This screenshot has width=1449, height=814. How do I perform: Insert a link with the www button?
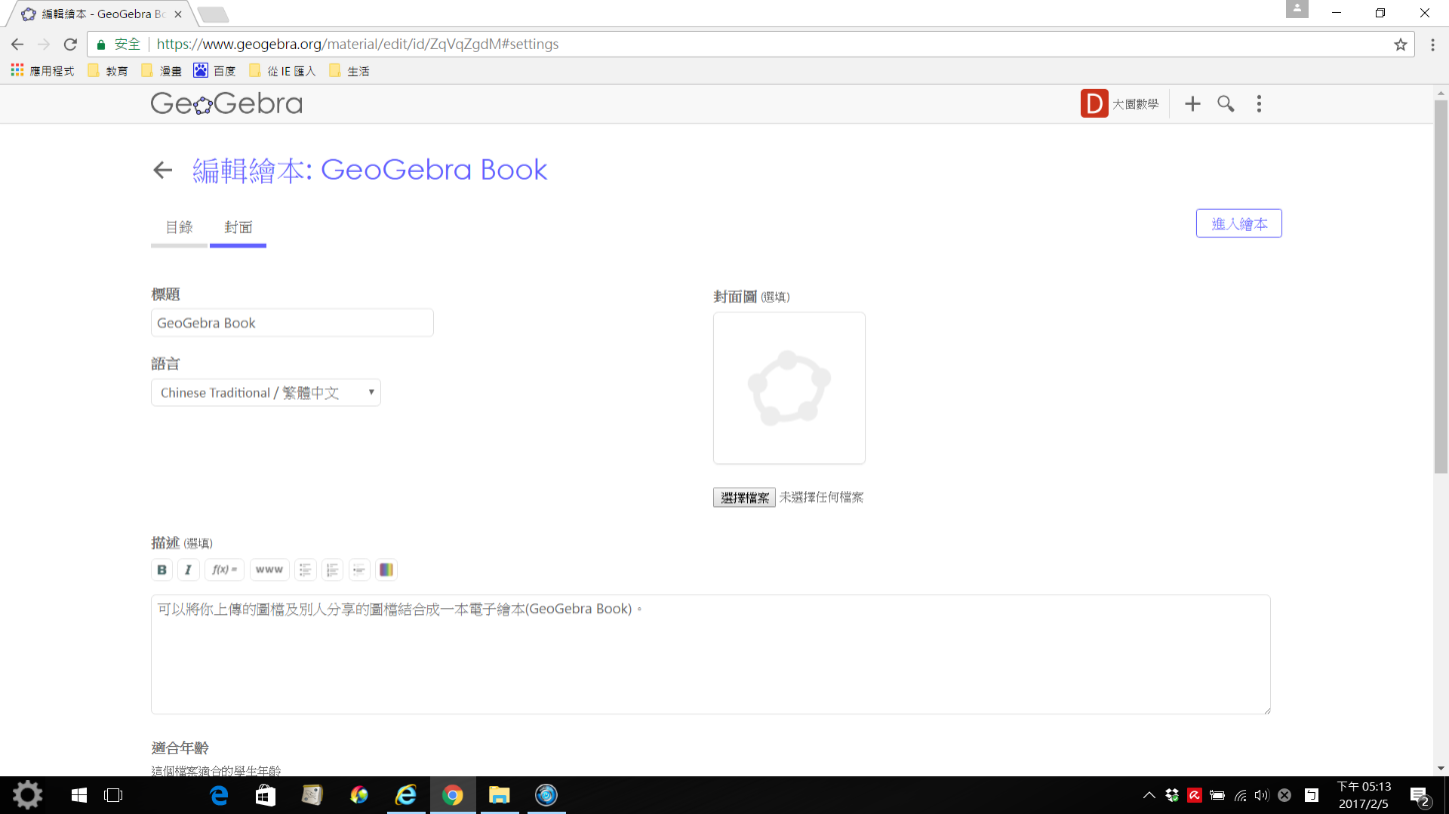(x=269, y=570)
